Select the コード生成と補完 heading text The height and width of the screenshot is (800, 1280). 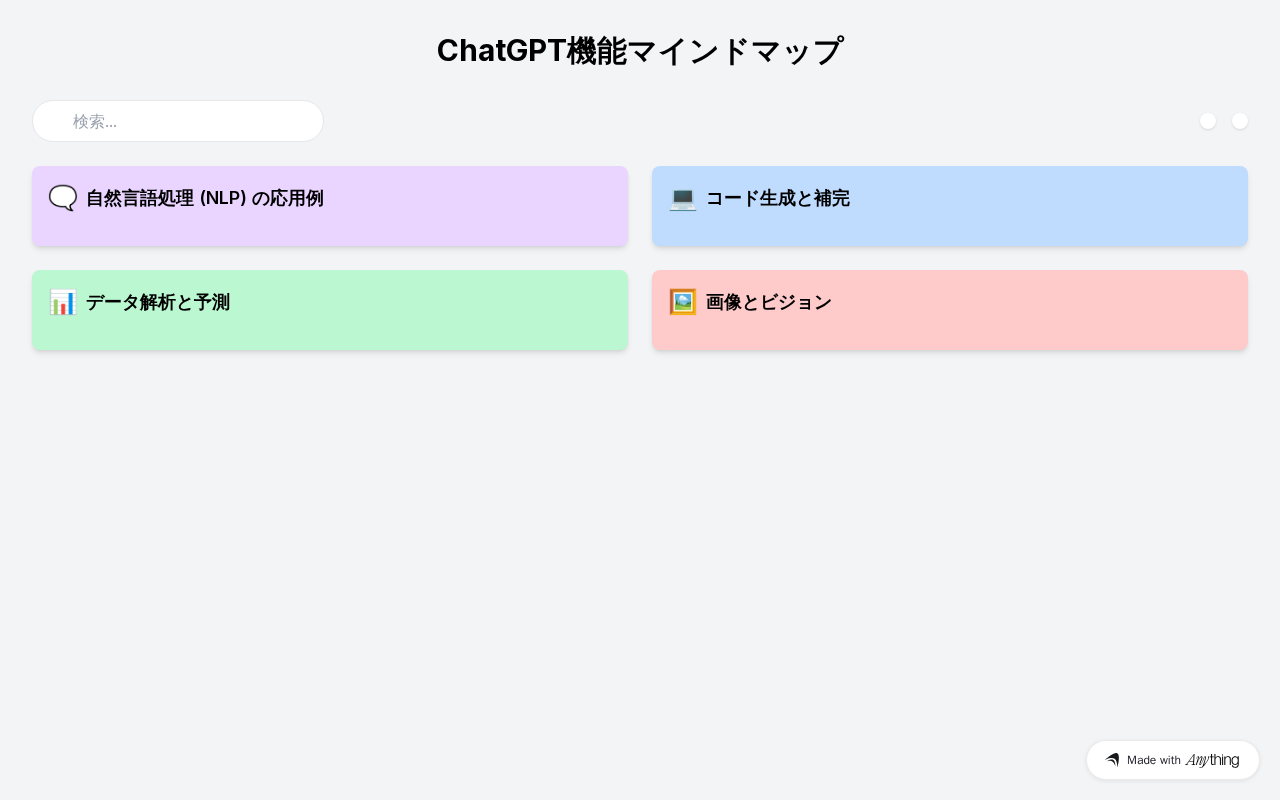coord(778,198)
